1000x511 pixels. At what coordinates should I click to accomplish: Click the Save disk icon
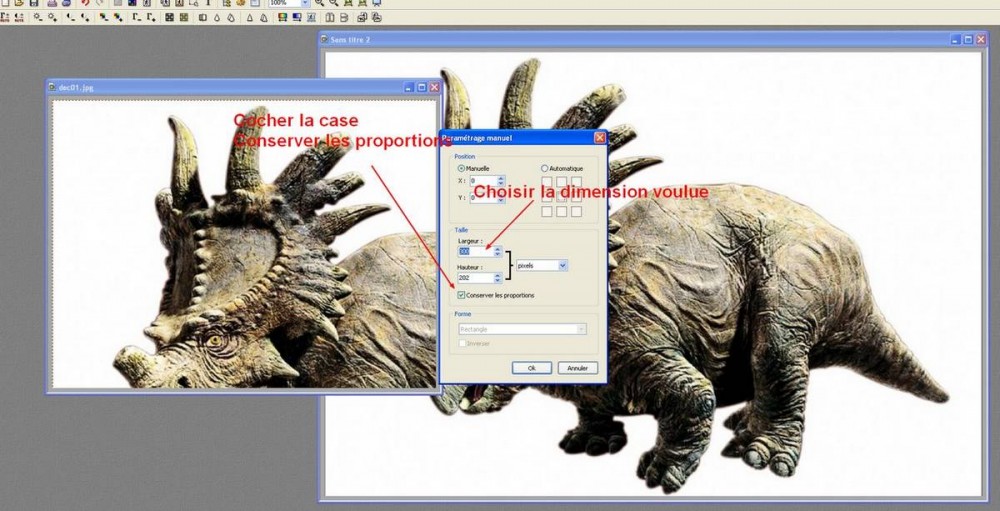click(x=34, y=3)
